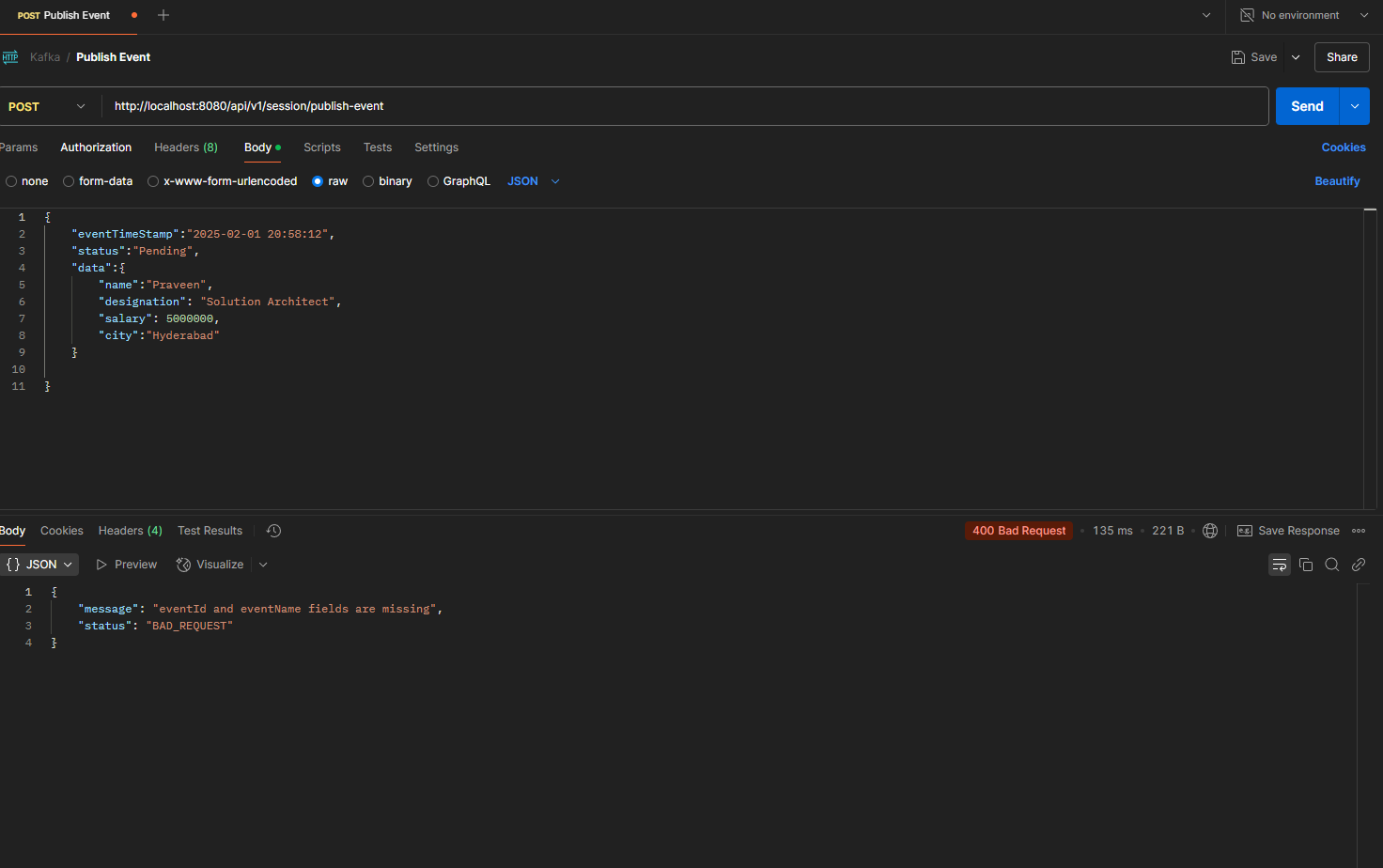The width and height of the screenshot is (1383, 868).
Task: Select raw body type
Action: [318, 181]
